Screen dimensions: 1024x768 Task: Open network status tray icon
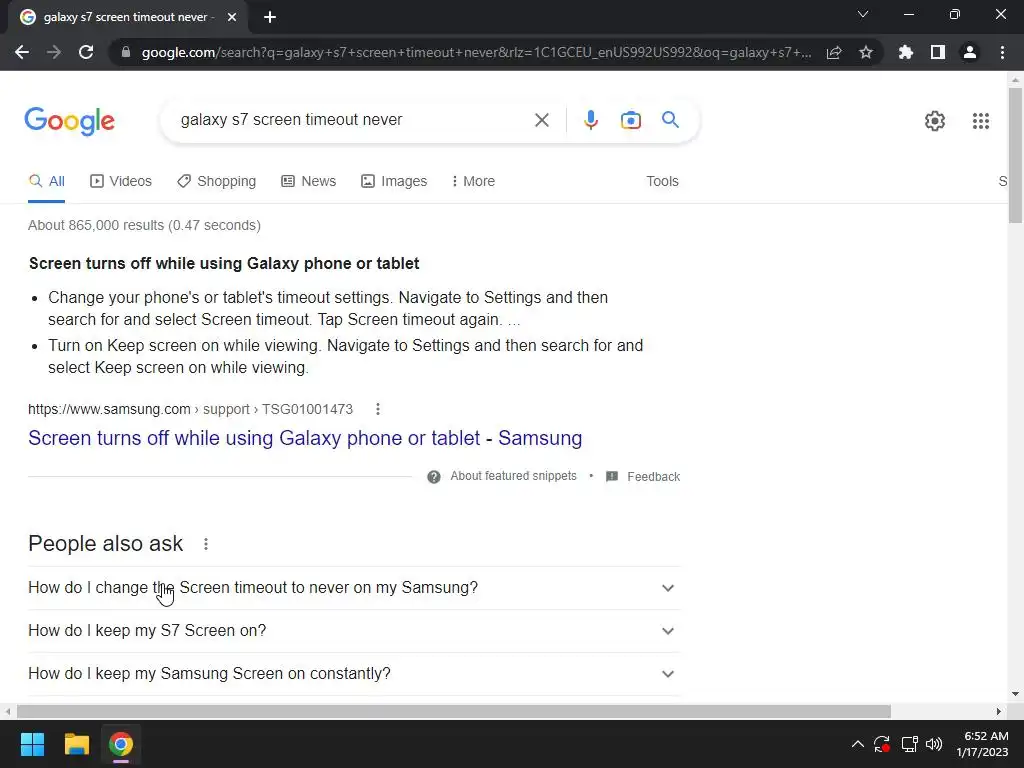pyautogui.click(x=909, y=744)
